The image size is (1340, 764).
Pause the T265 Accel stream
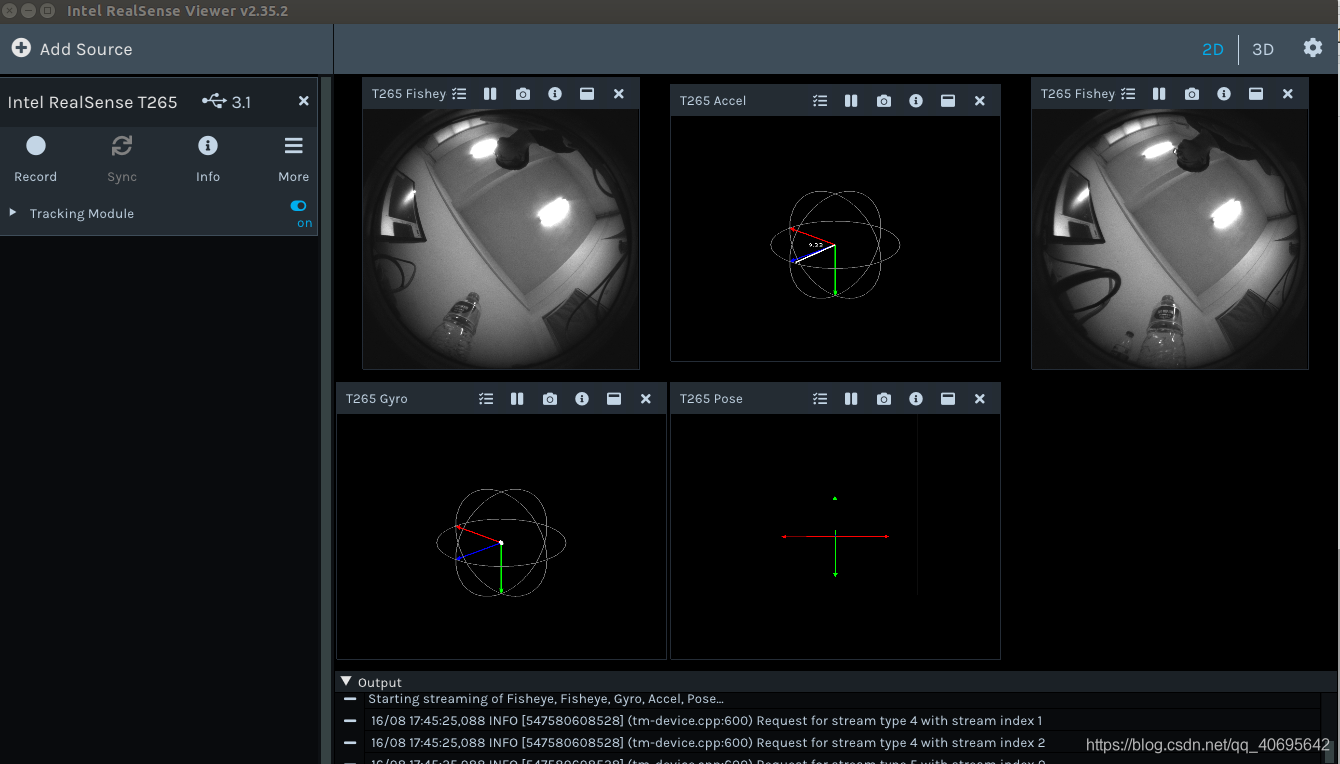851,101
